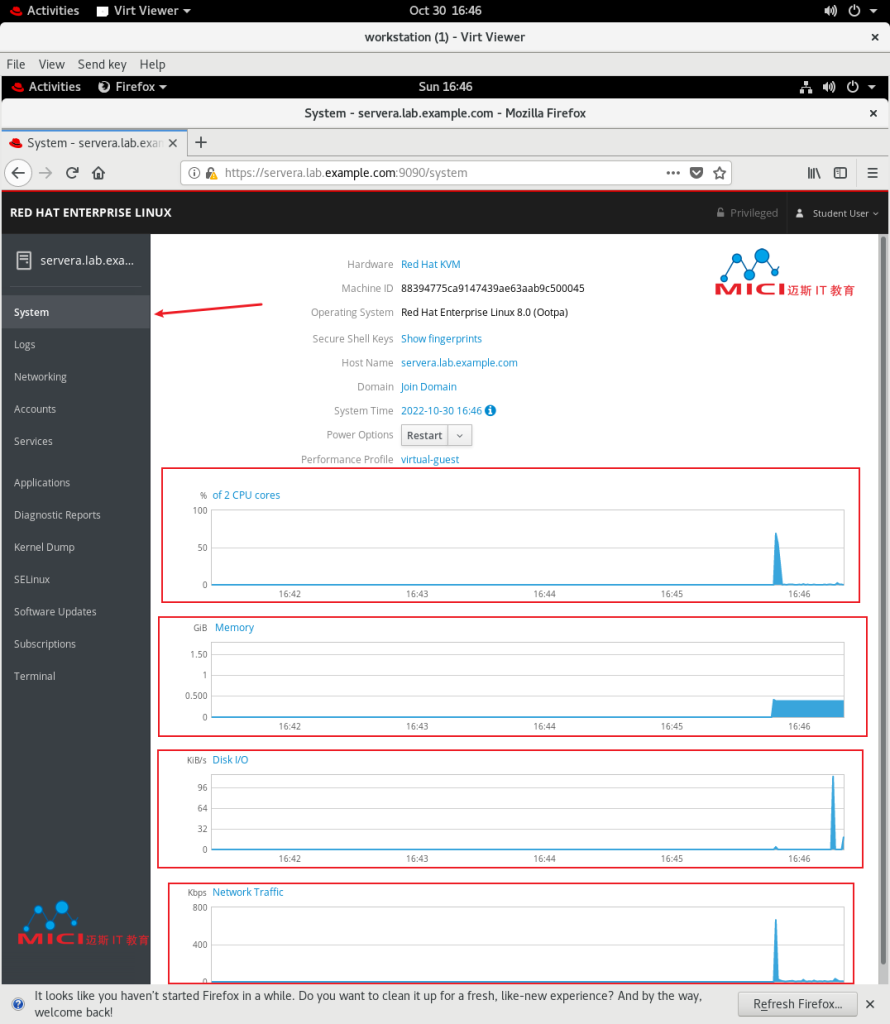Open Firefox home page icon
Image resolution: width=890 pixels, height=1024 pixels.
click(x=99, y=173)
